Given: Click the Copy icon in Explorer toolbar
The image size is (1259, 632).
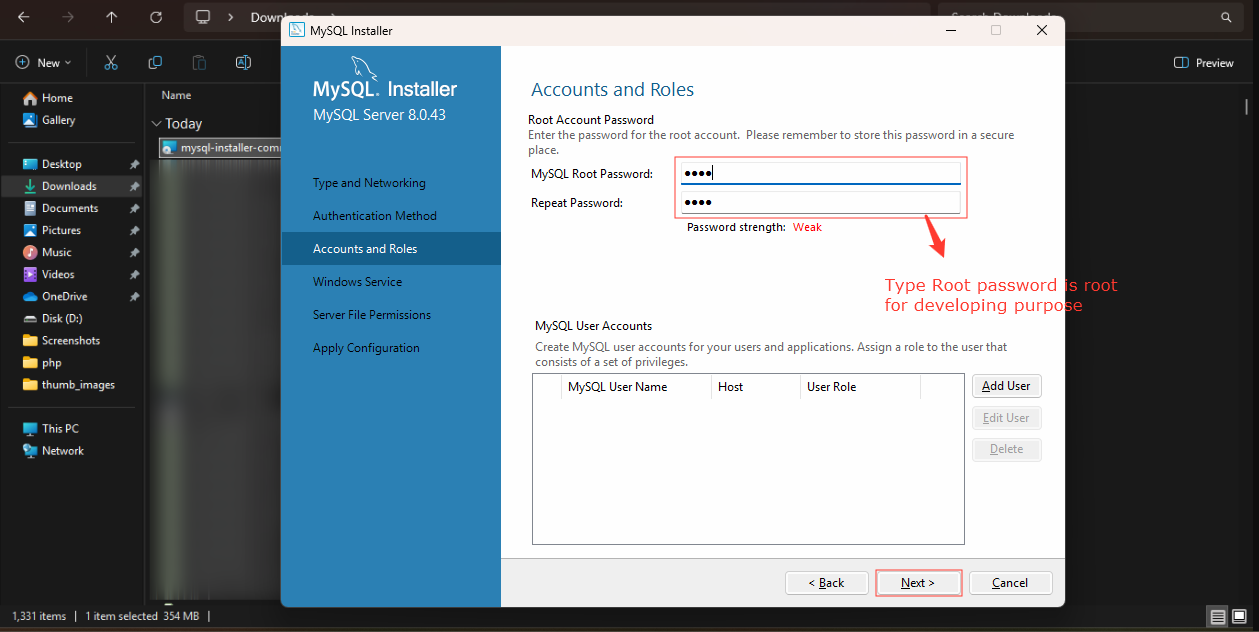Looking at the screenshot, I should click(155, 62).
